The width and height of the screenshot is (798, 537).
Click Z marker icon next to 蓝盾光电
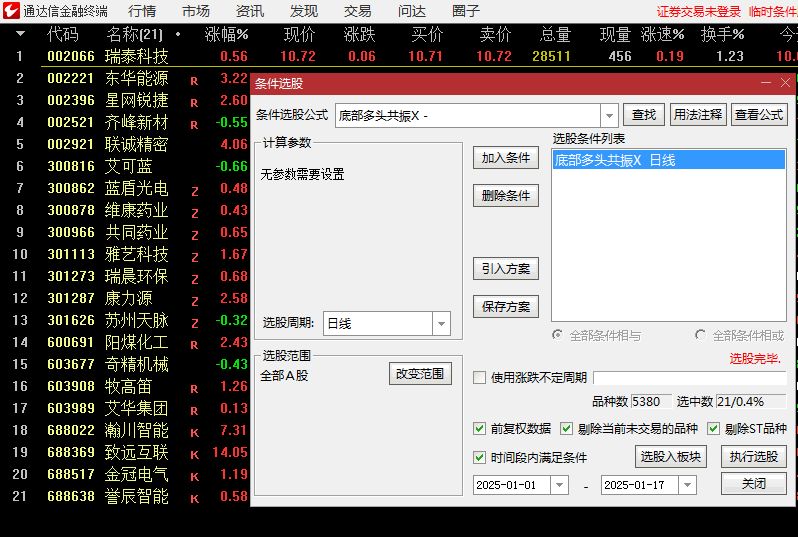(x=194, y=191)
